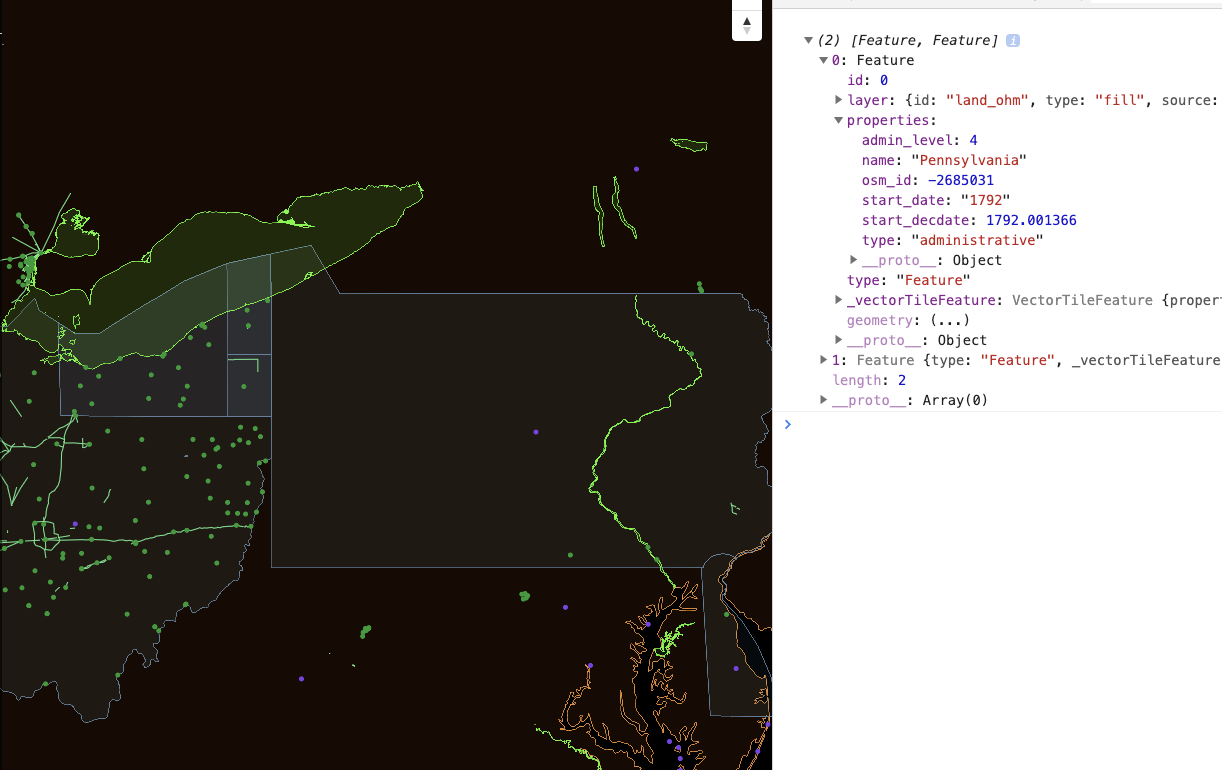Select the osm_id value -2685031
Image resolution: width=1222 pixels, height=770 pixels.
(960, 180)
